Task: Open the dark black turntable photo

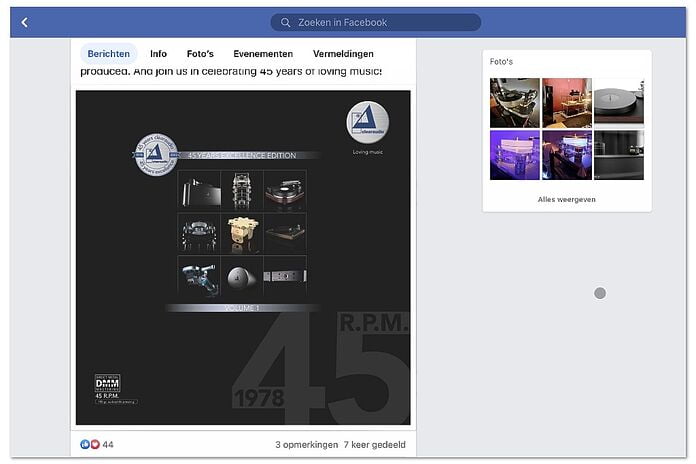Action: coord(619,155)
